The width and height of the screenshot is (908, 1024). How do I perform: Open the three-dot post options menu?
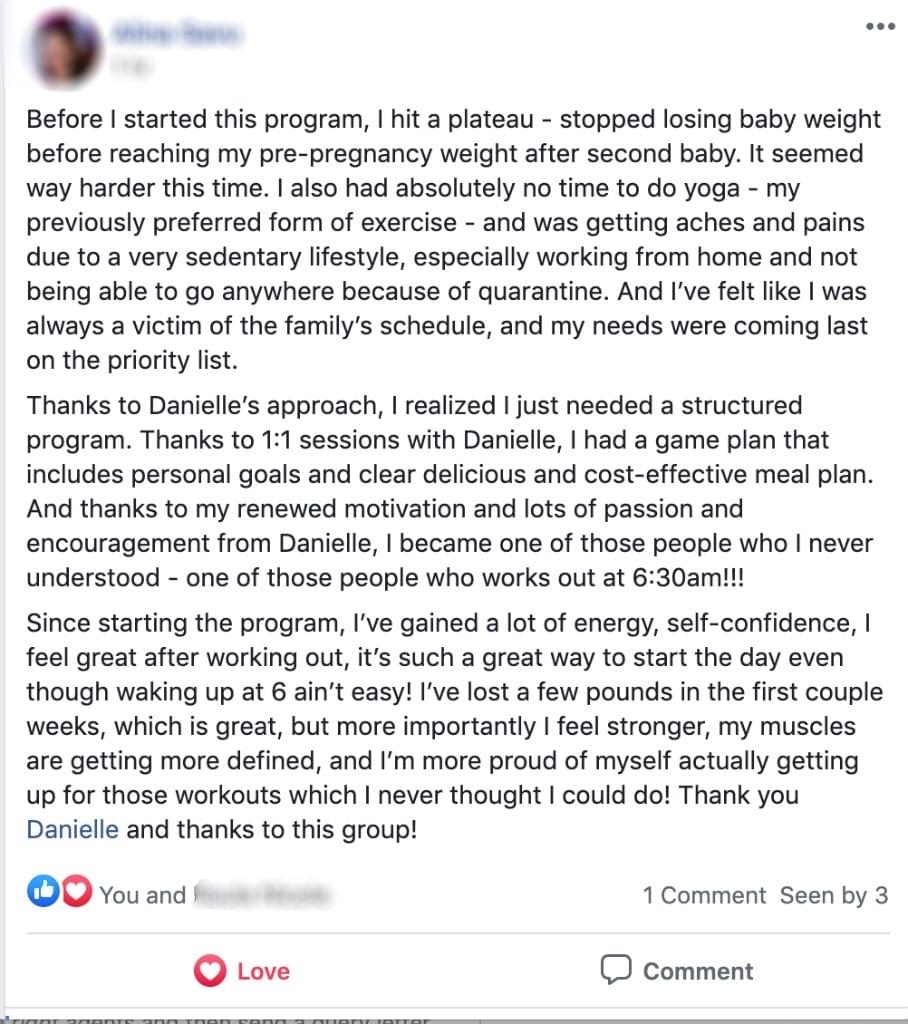(880, 27)
